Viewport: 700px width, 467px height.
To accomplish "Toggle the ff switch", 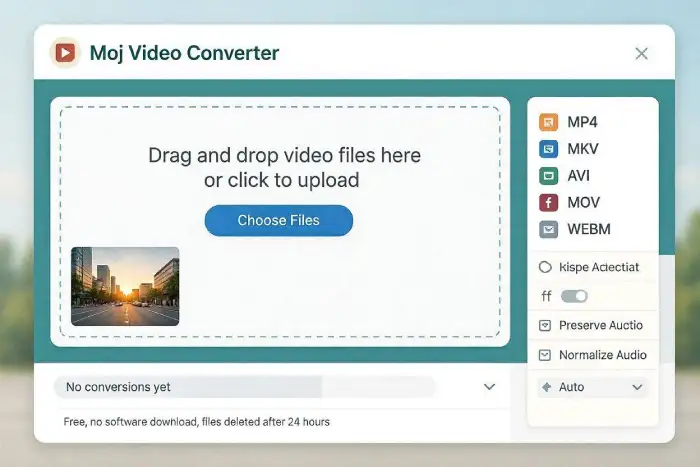I will (574, 296).
